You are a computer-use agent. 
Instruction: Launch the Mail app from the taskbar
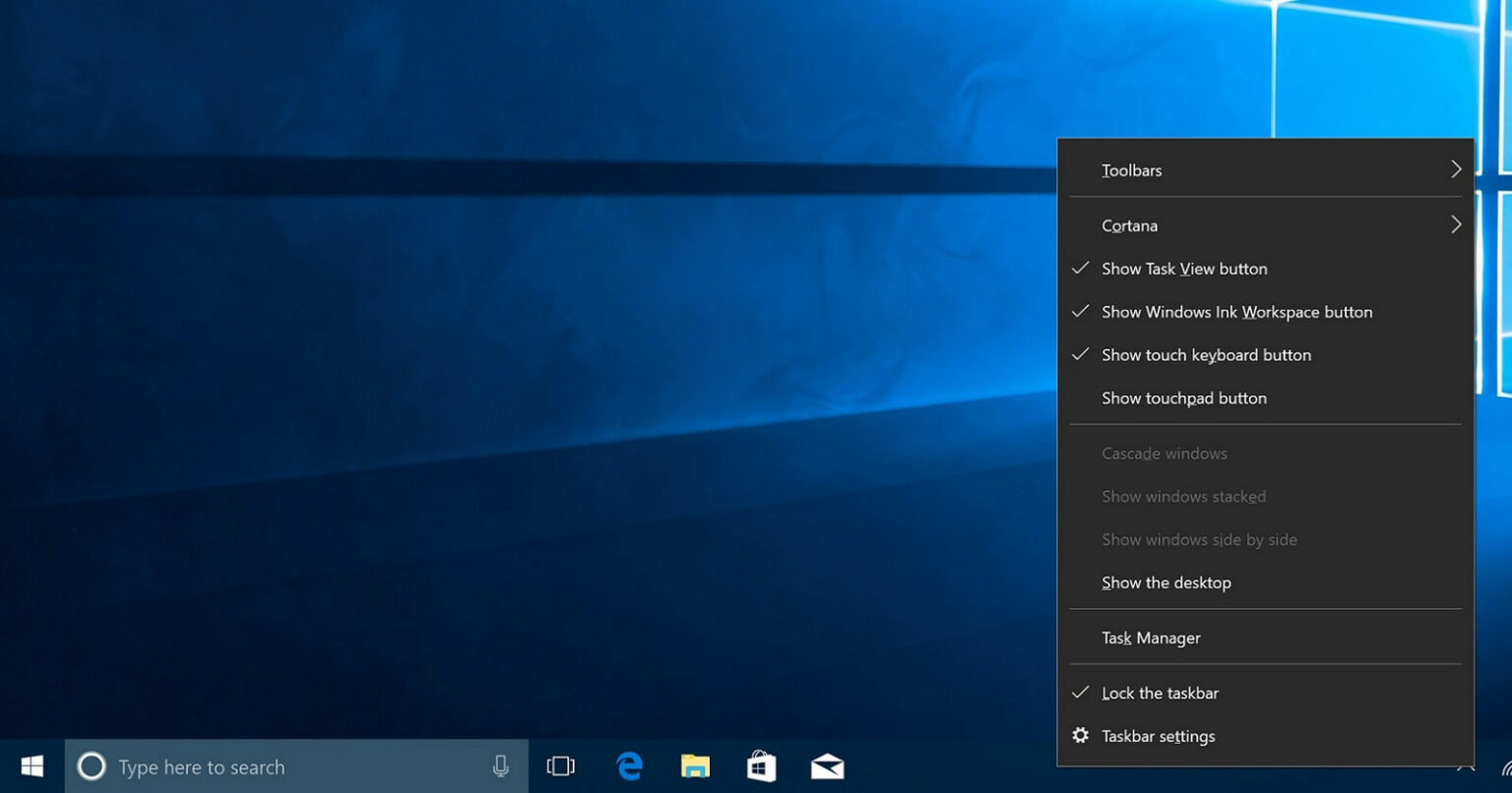pos(827,765)
